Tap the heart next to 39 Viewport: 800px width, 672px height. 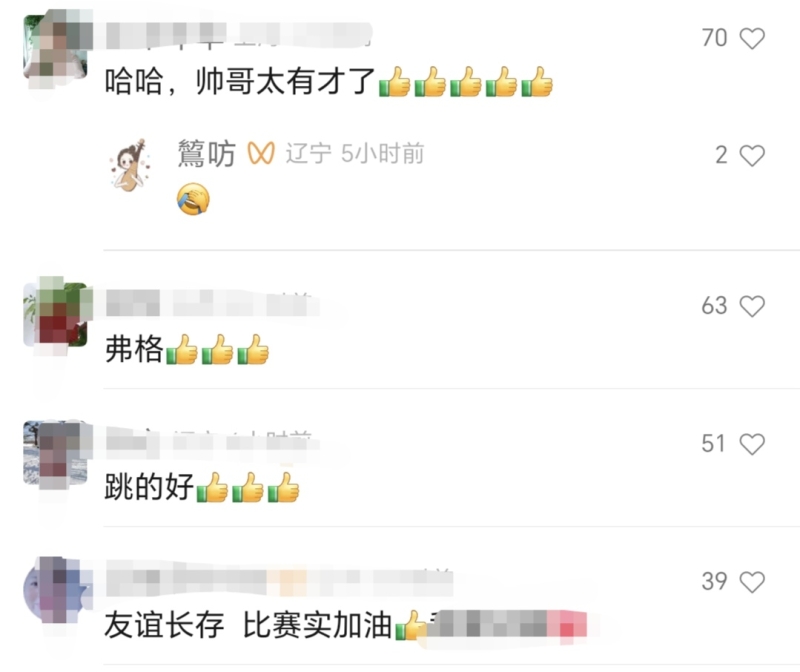[x=752, y=582]
